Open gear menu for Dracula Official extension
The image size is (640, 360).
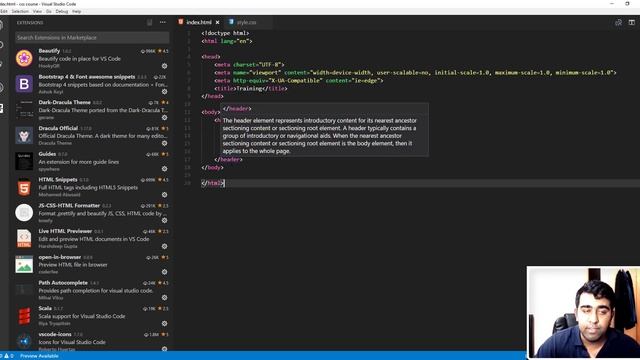[164, 143]
